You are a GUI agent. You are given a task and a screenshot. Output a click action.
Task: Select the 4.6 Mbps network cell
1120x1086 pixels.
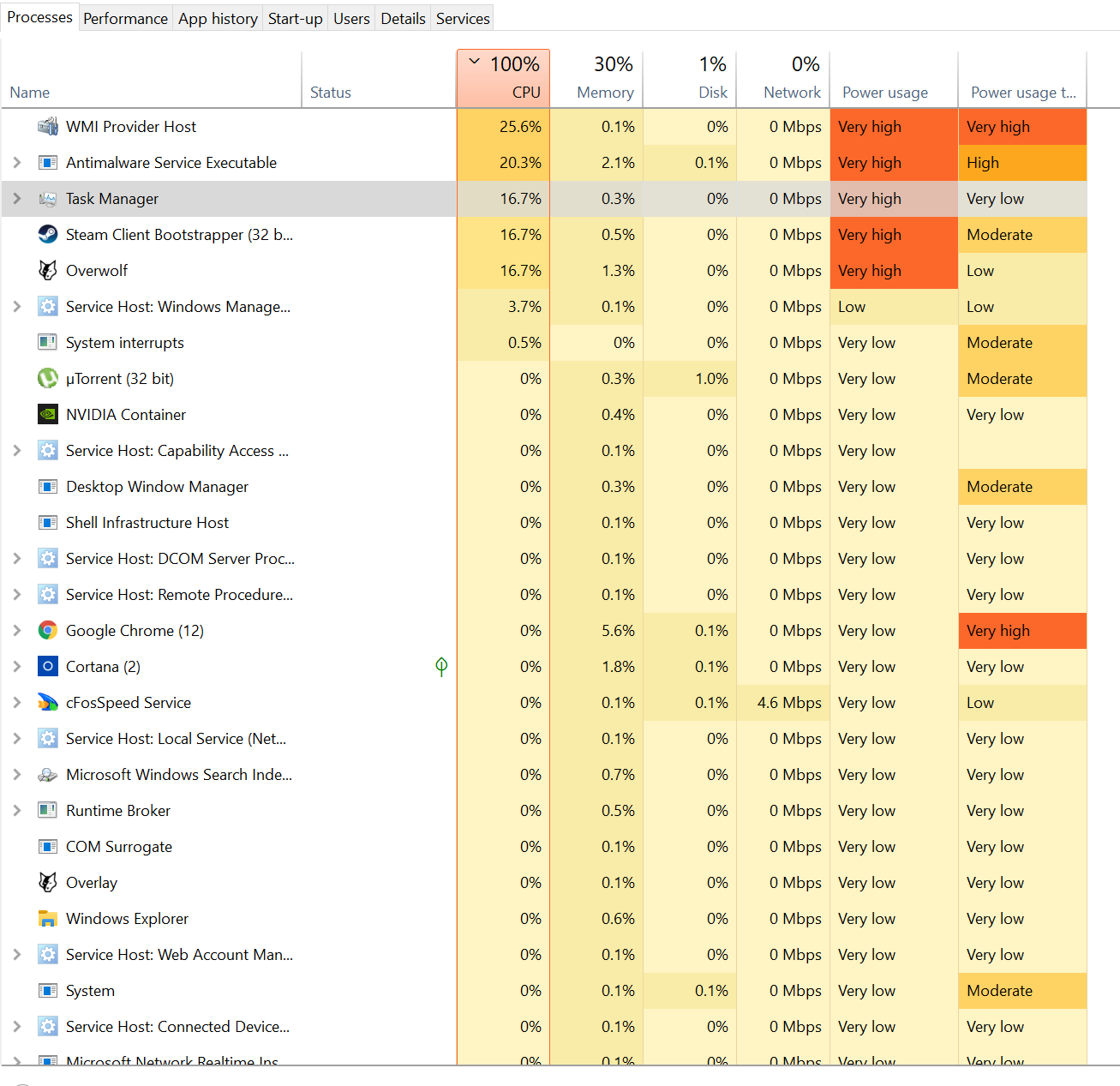tap(783, 703)
